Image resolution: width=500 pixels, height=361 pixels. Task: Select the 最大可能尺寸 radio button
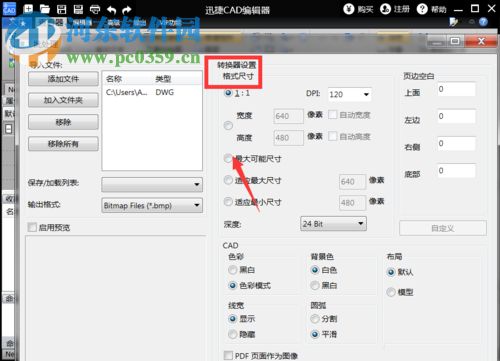tap(228, 158)
